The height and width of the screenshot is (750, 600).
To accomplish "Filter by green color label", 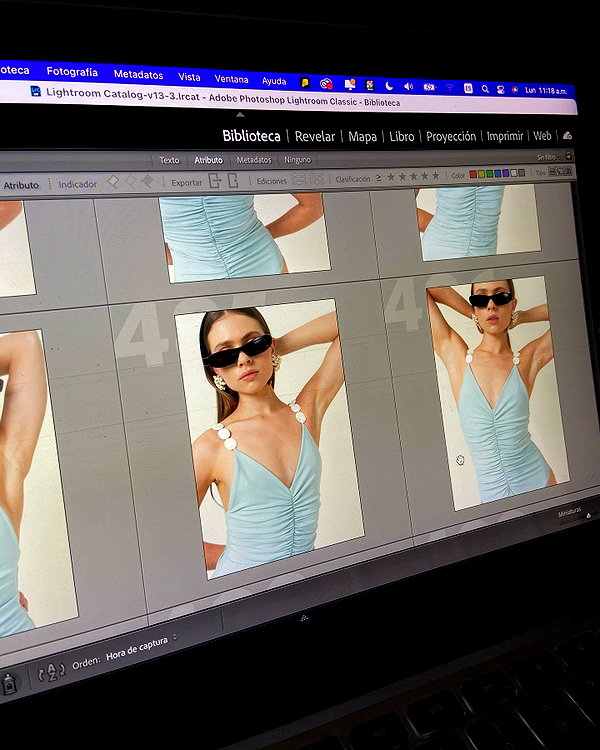I will coord(489,174).
